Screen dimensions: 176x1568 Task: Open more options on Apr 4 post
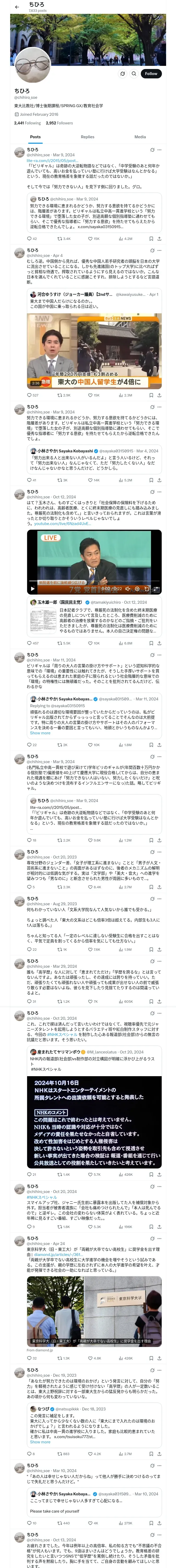pos(160,250)
